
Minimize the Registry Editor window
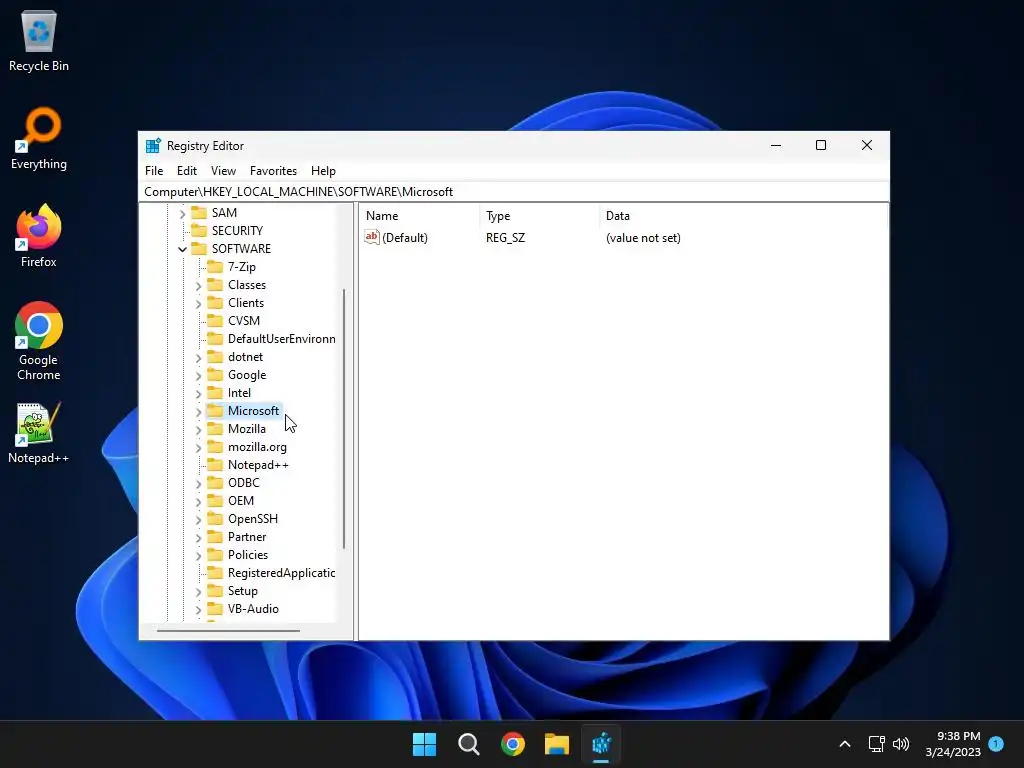[776, 145]
